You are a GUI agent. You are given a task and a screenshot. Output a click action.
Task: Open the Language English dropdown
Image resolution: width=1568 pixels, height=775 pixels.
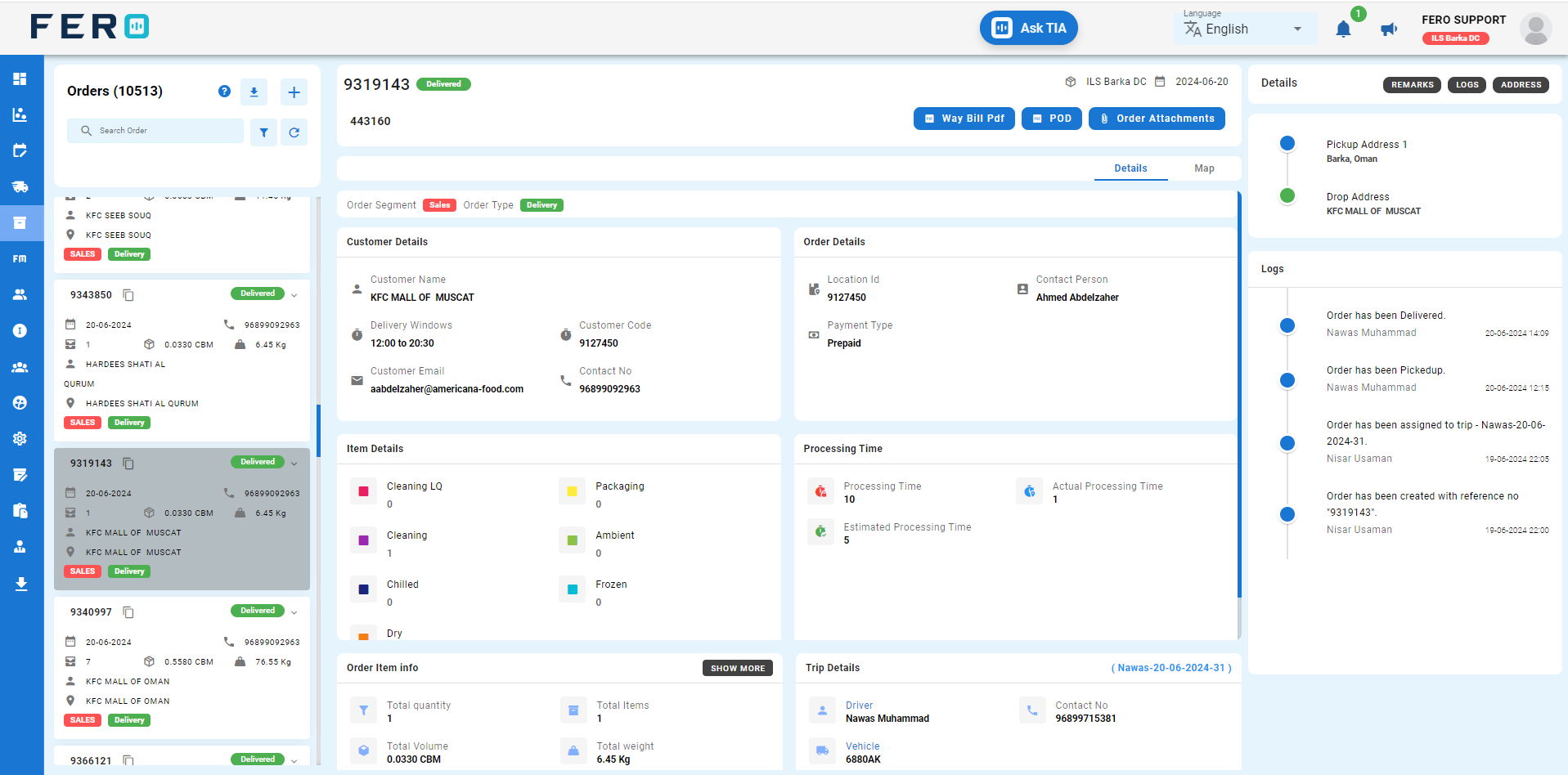pos(1246,29)
